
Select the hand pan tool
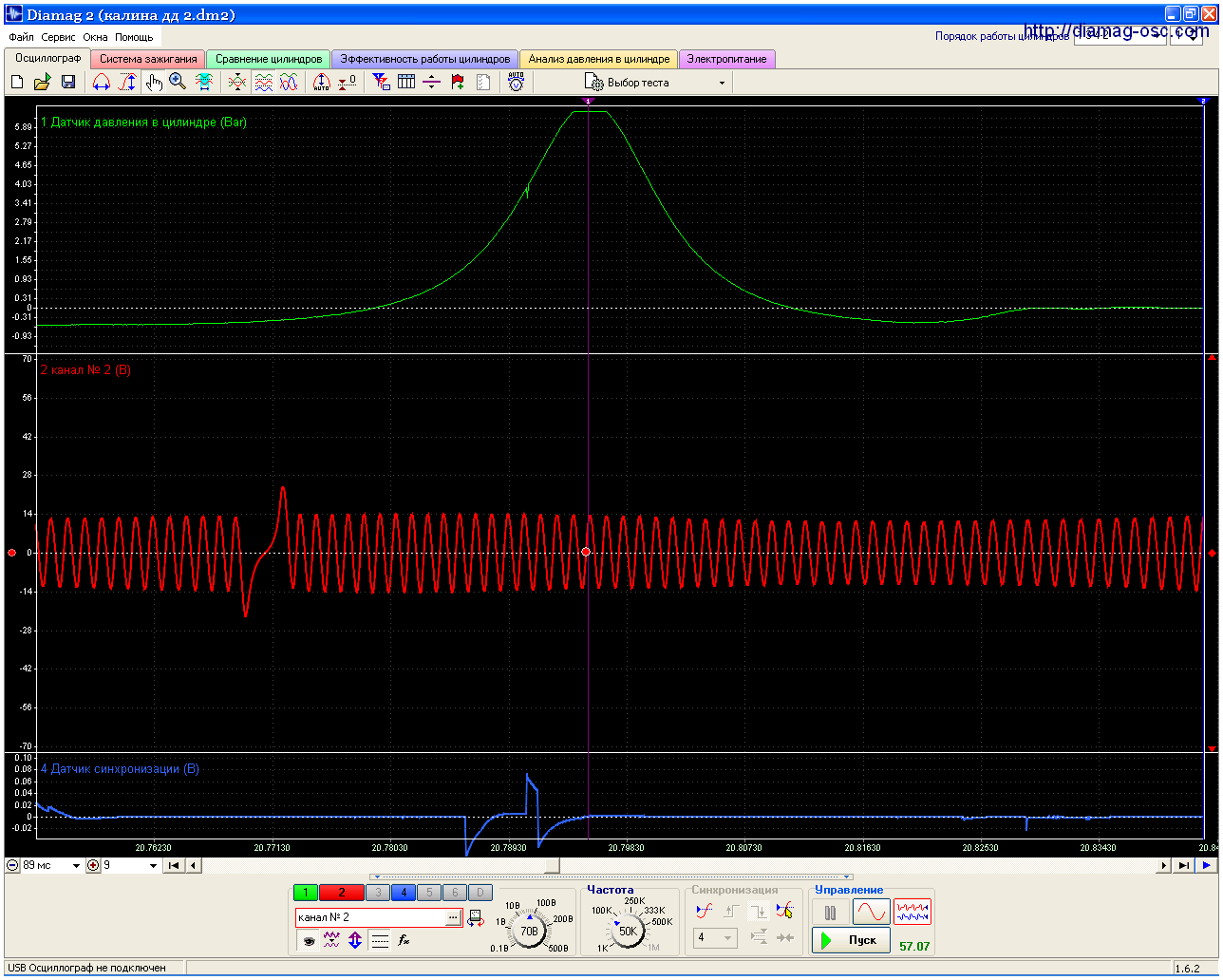pyautogui.click(x=155, y=83)
